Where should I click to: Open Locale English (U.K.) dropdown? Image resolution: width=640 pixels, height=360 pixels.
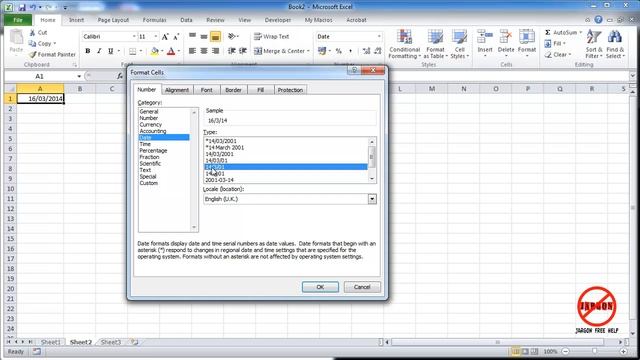[372, 199]
